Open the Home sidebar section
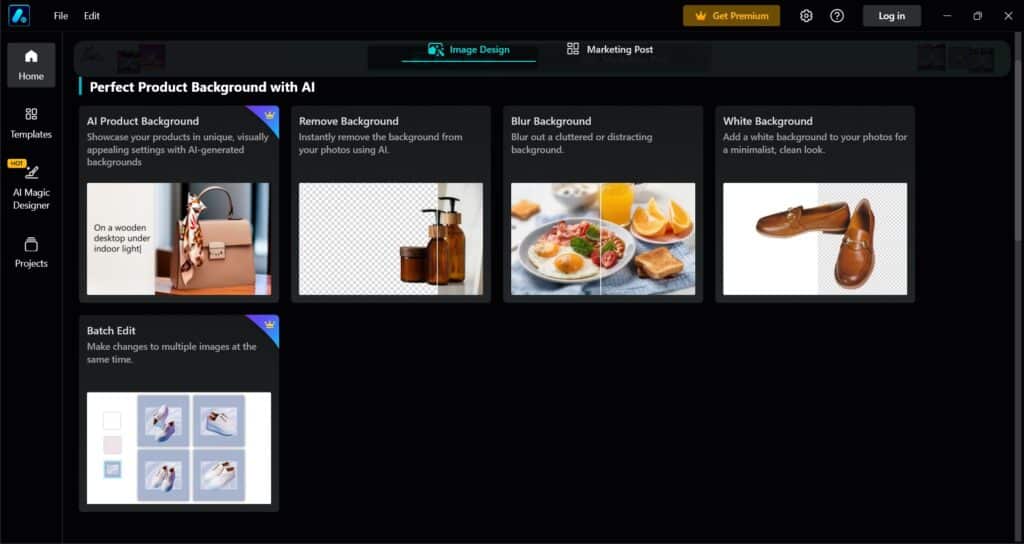This screenshot has width=1024, height=544. pos(31,65)
